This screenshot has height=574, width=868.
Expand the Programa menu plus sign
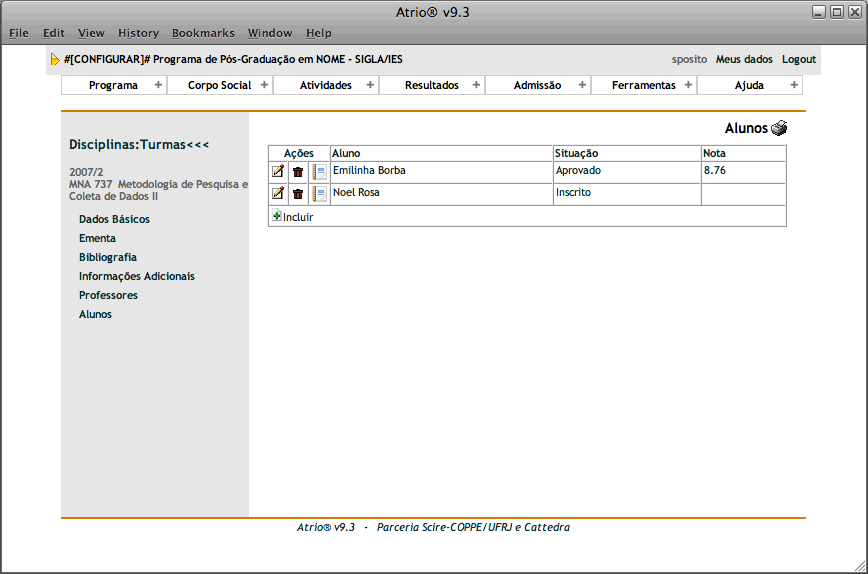[x=158, y=85]
